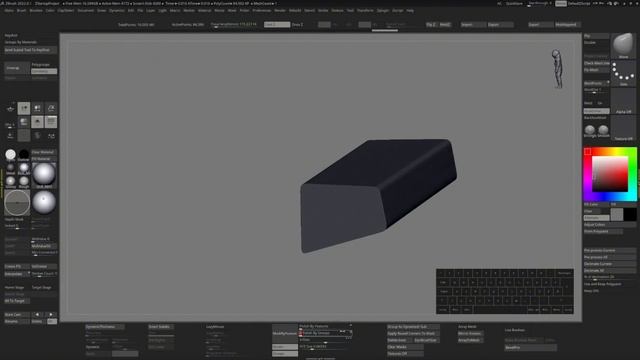This screenshot has height=360, width=640.
Task: Click Decimate All button
Action: pyautogui.click(x=609, y=271)
